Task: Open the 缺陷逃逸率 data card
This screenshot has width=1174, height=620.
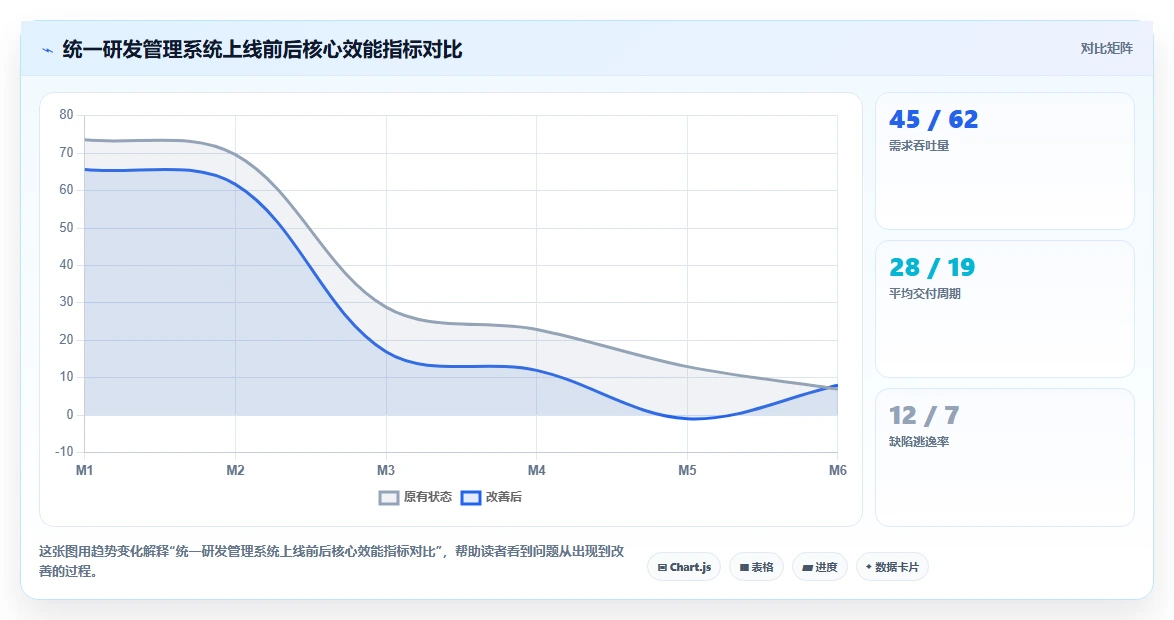Action: 1005,457
